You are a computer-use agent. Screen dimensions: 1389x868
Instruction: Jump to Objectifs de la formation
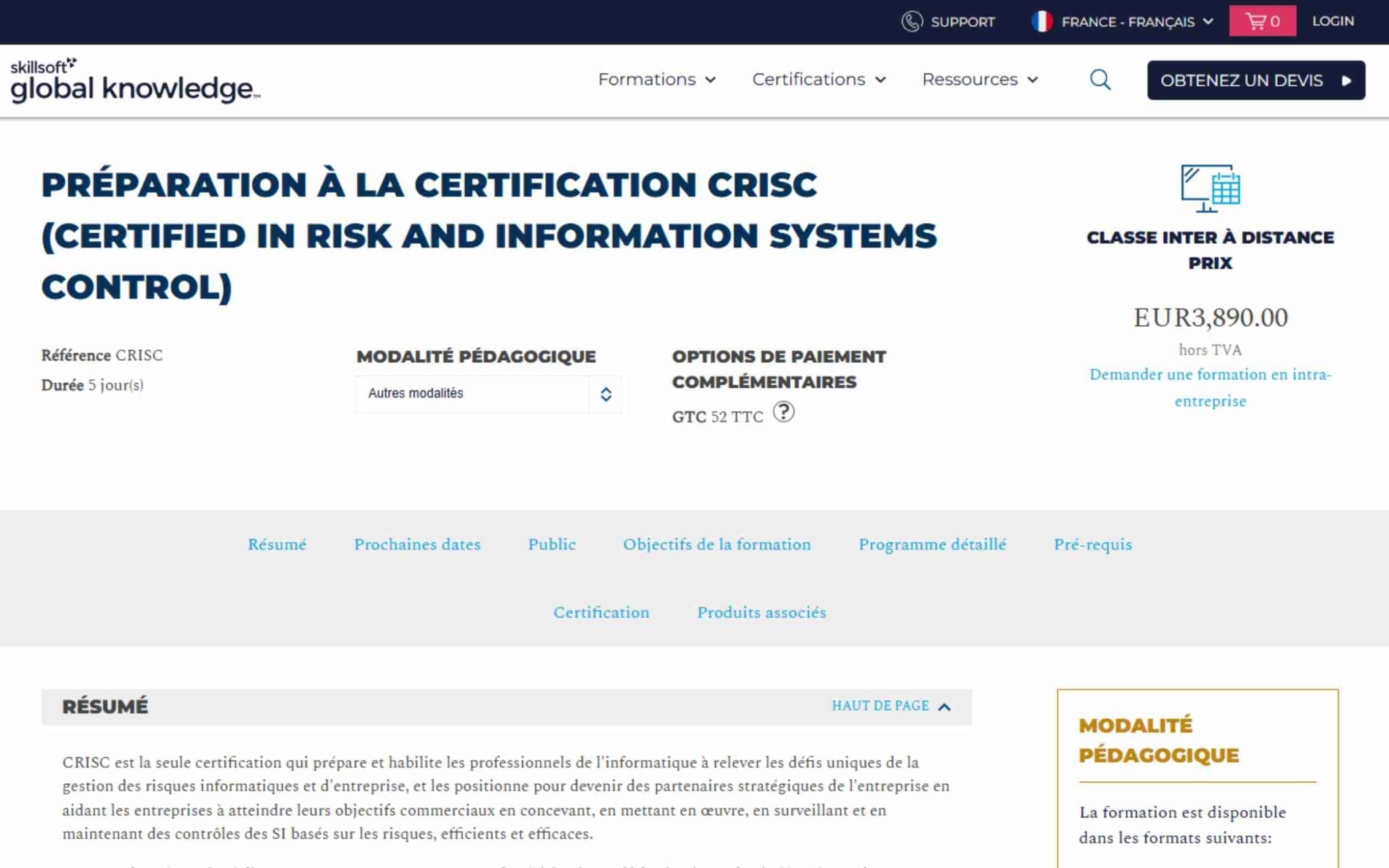tap(717, 545)
